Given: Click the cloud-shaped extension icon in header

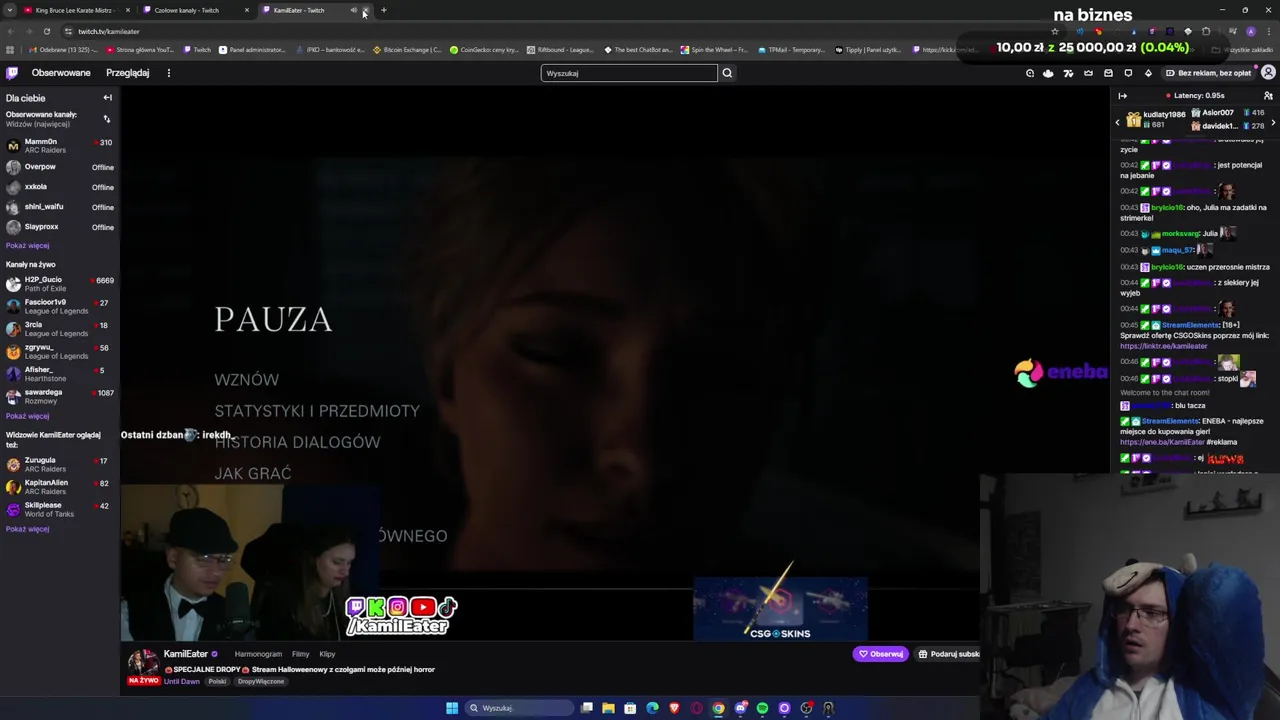Looking at the screenshot, I should [x=1048, y=73].
